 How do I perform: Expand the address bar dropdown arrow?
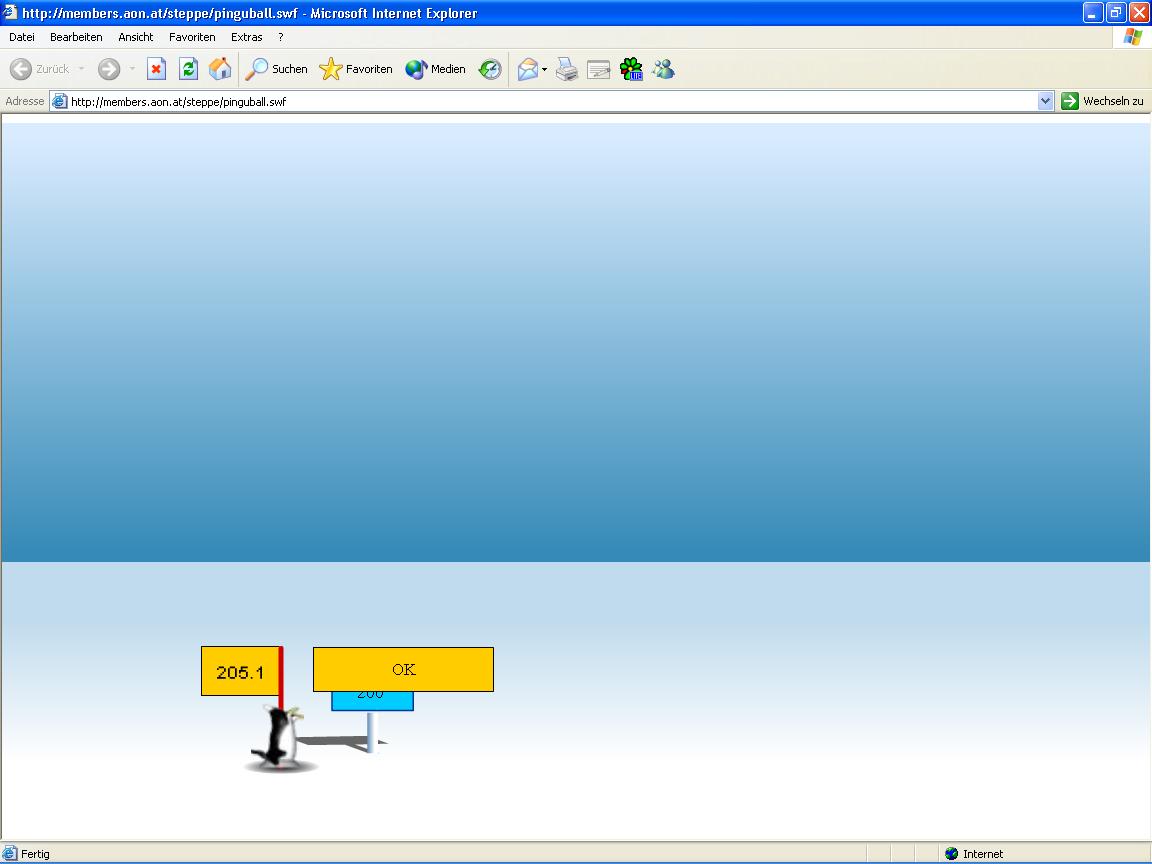[x=1046, y=101]
